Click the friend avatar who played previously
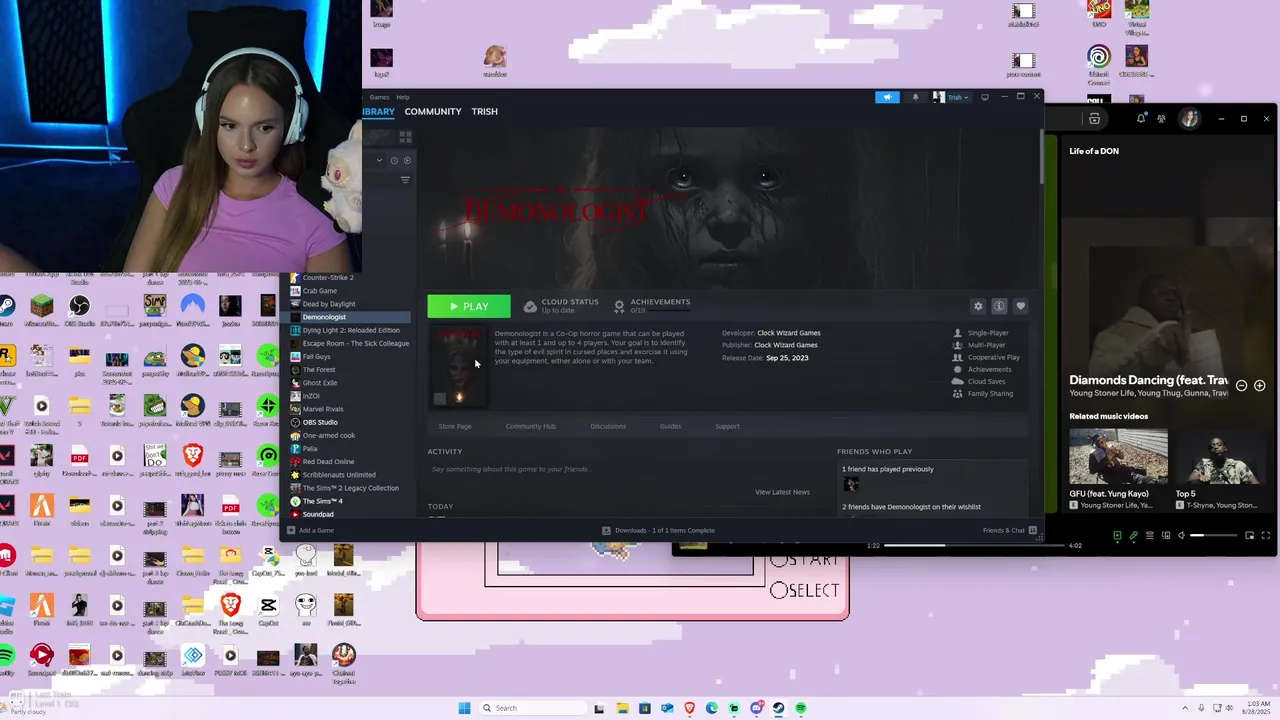The height and width of the screenshot is (720, 1280). coord(851,484)
